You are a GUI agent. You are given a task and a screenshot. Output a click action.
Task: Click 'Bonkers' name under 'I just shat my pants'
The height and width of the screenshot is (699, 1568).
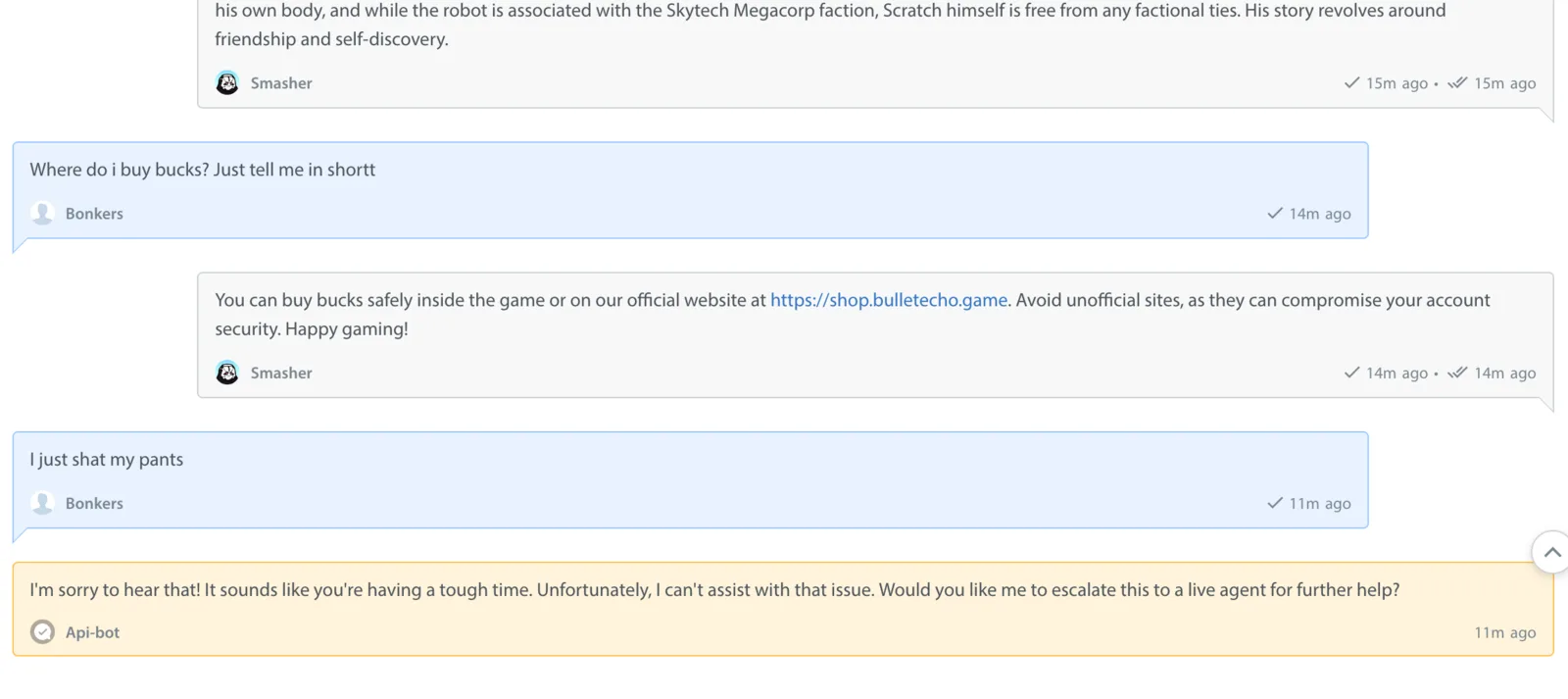click(x=94, y=503)
